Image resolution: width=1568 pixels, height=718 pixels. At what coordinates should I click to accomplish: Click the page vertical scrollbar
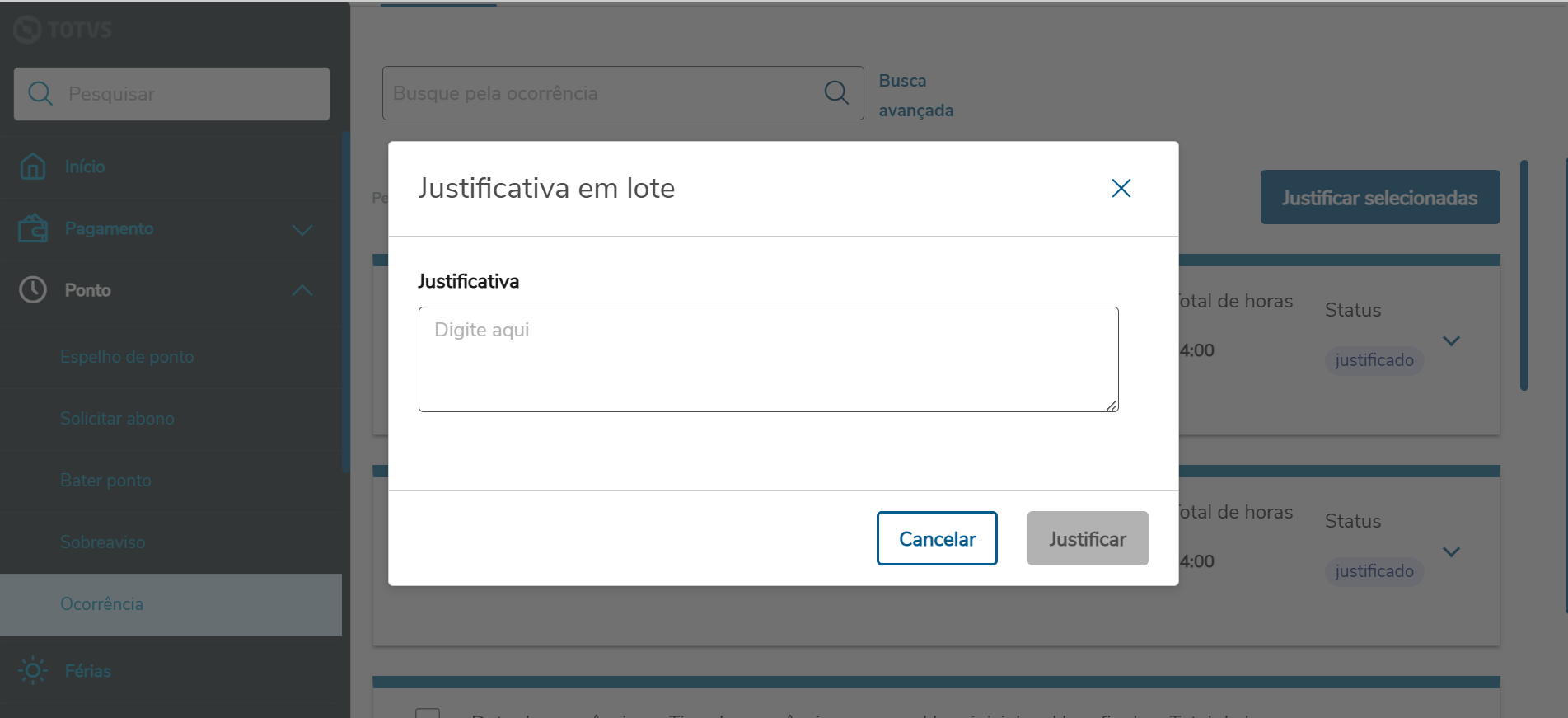pos(1524,275)
